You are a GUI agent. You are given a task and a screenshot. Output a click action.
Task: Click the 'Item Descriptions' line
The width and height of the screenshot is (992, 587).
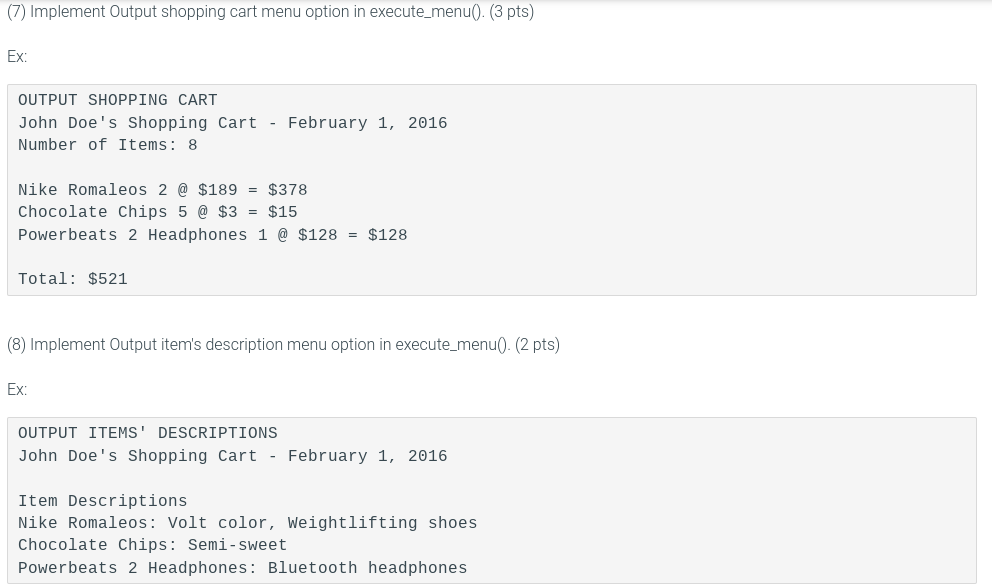pos(102,500)
